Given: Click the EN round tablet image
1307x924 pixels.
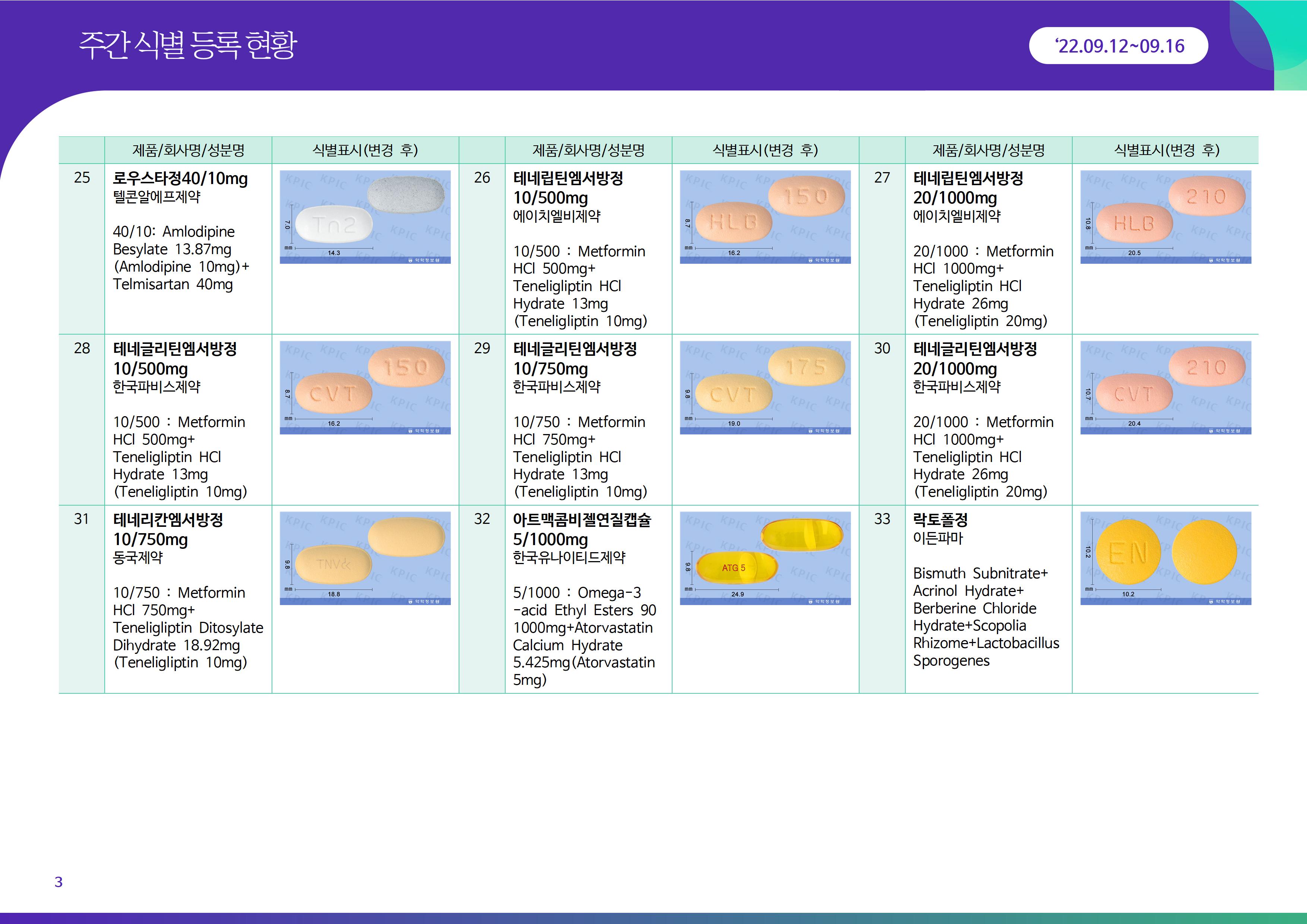Looking at the screenshot, I should (x=1165, y=558).
